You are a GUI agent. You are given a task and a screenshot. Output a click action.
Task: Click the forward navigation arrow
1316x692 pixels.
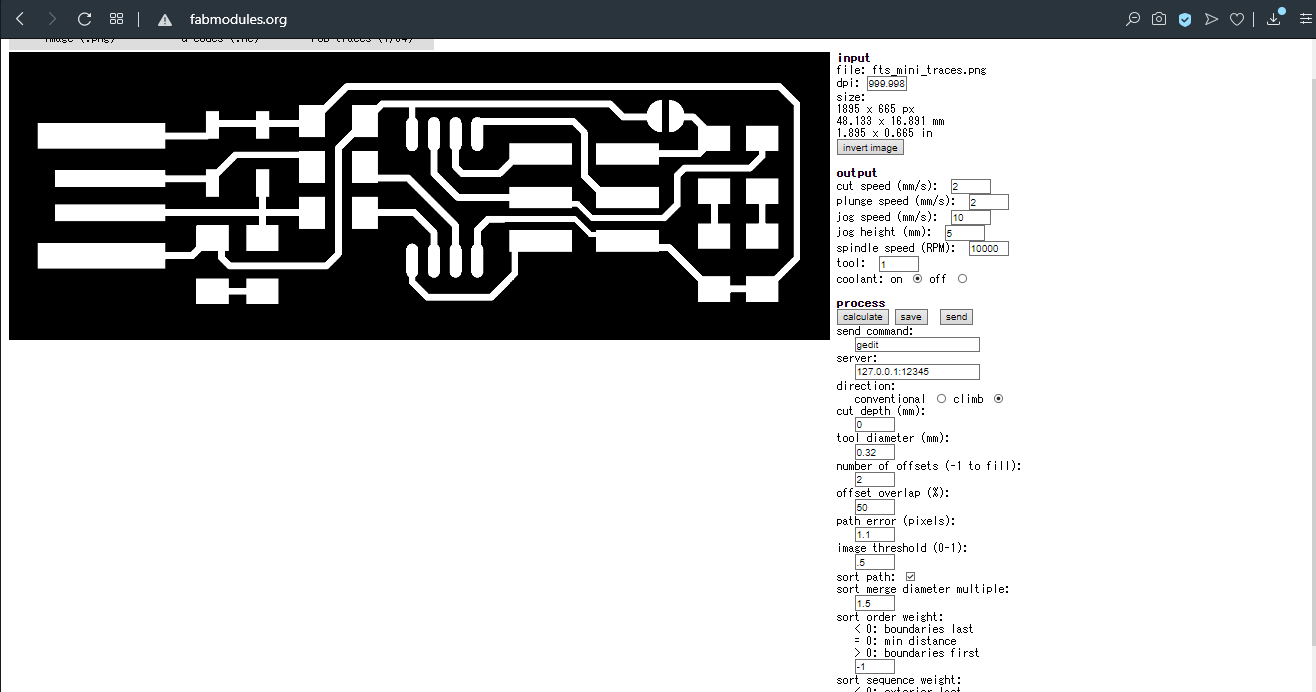pyautogui.click(x=52, y=19)
